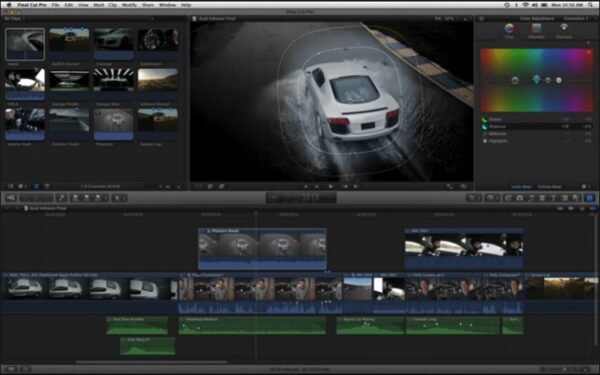
Task: Switch to the Exposure tab of color board
Action: (564, 31)
